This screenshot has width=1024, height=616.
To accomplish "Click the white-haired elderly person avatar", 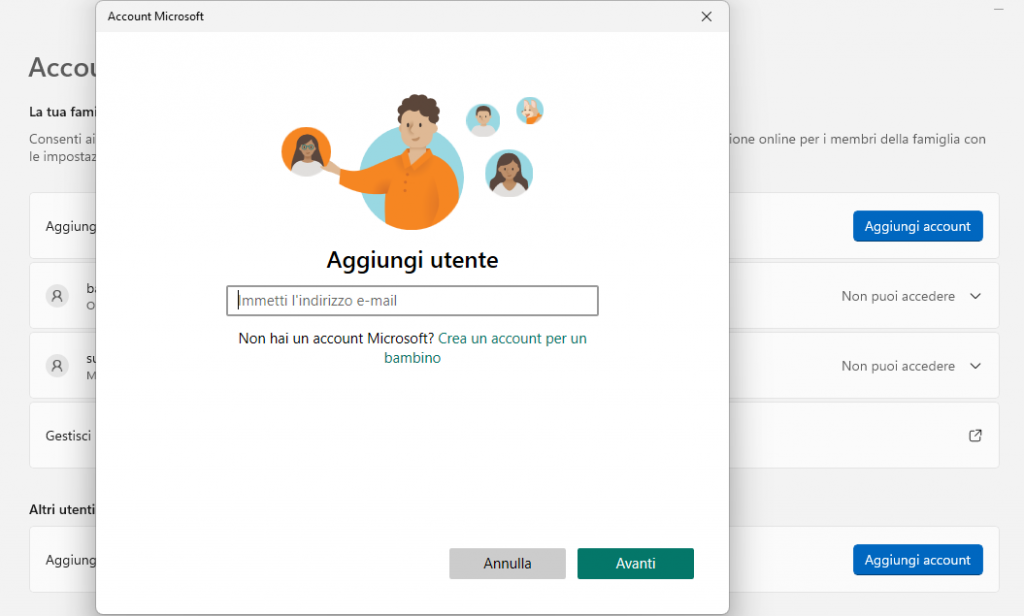I will tap(530, 110).
